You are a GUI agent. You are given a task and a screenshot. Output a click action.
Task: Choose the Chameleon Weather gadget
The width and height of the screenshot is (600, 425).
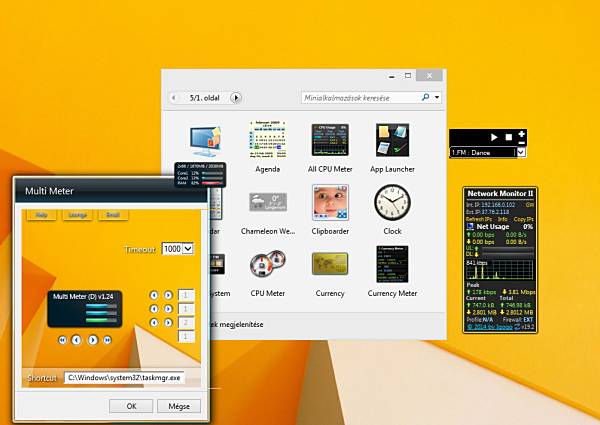(268, 202)
